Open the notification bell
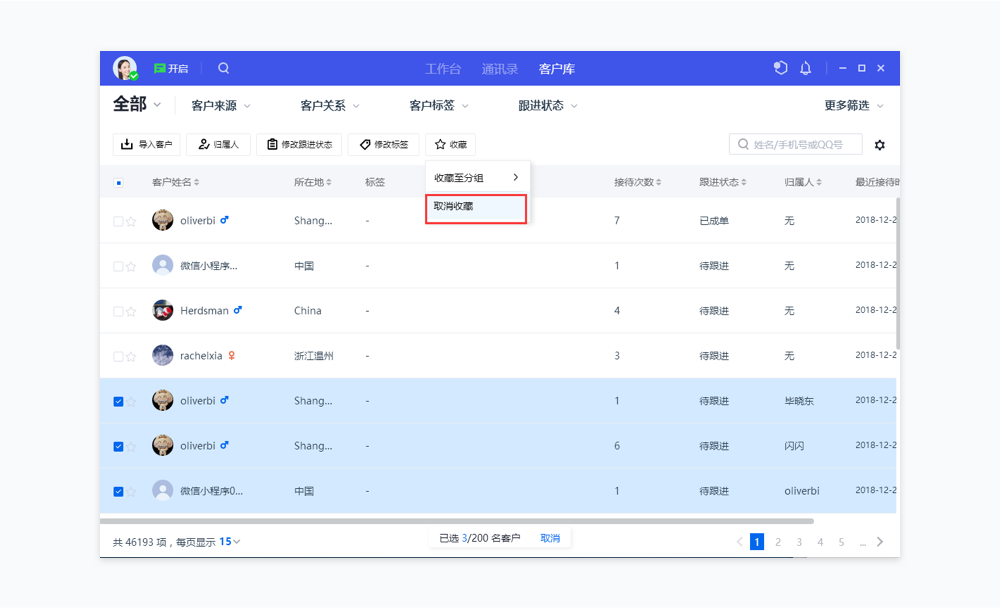The width and height of the screenshot is (1000, 608). point(805,68)
